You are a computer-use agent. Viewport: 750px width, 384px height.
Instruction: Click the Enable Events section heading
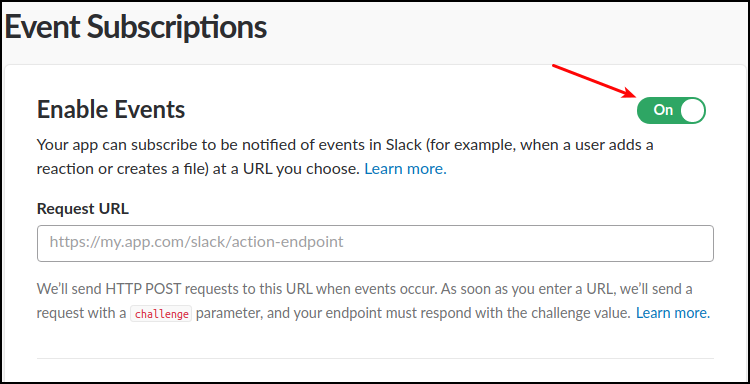pos(111,110)
